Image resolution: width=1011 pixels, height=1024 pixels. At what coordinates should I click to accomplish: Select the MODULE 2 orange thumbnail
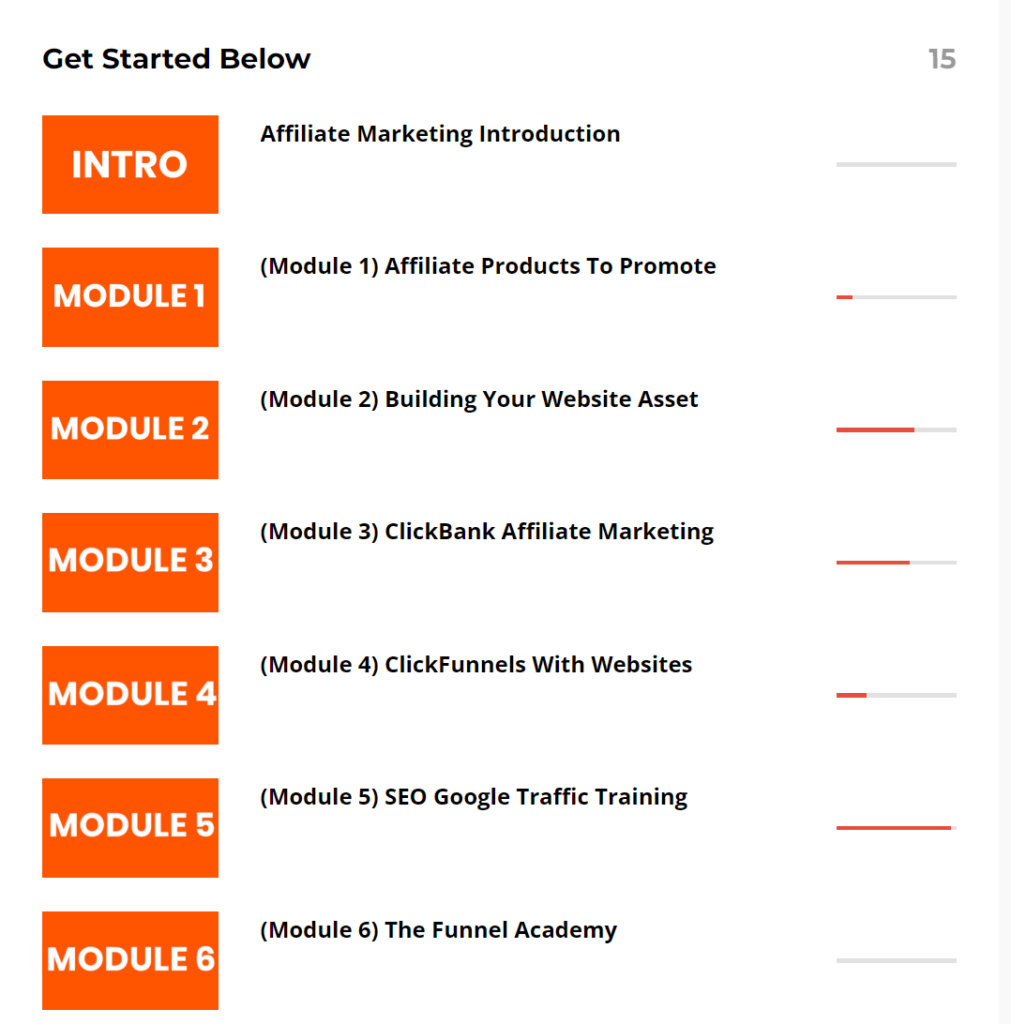click(130, 429)
